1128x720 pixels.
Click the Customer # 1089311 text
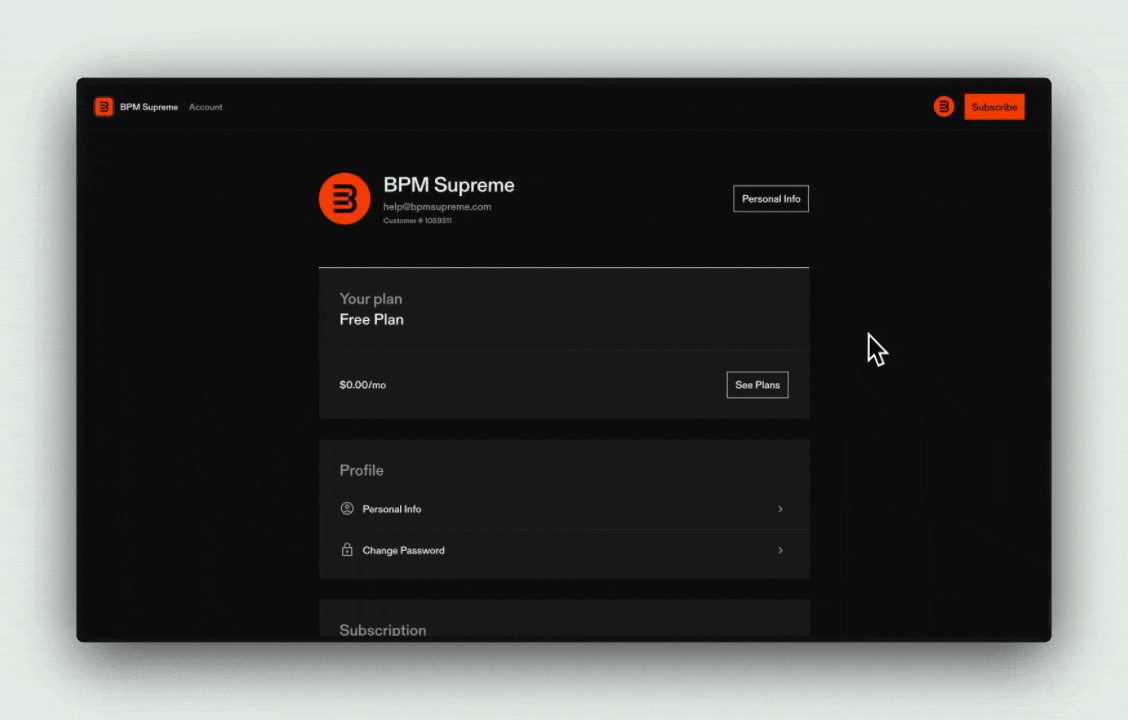coord(417,221)
